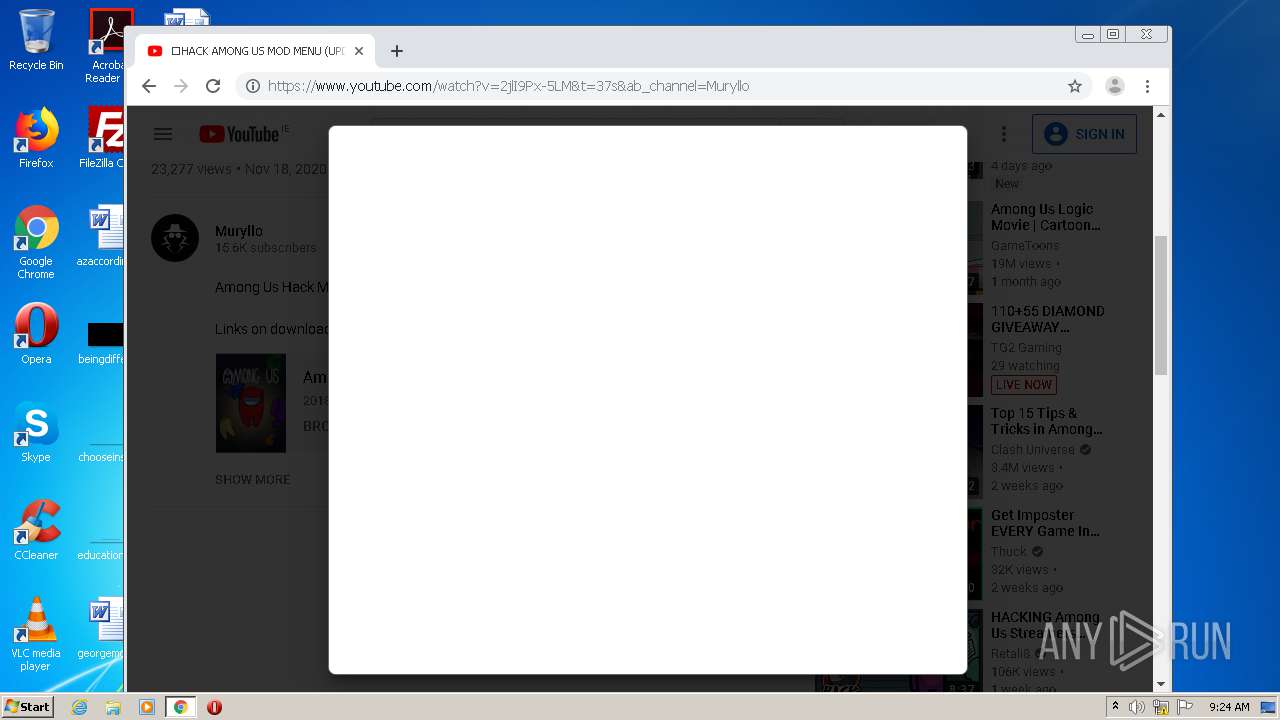Click the GameToons channel name
Image resolution: width=1280 pixels, height=720 pixels.
[1025, 245]
